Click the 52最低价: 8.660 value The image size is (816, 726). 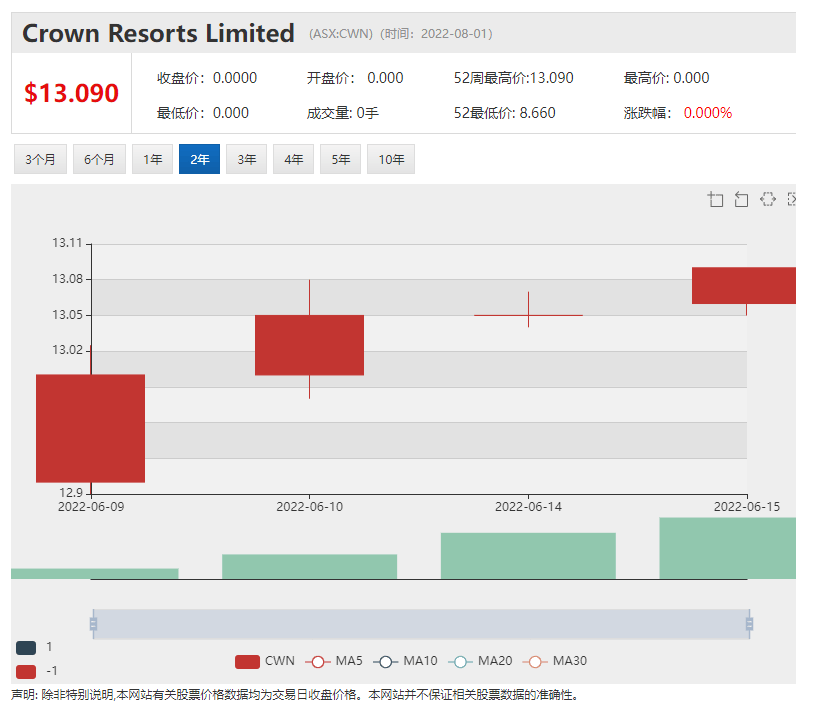tap(505, 113)
